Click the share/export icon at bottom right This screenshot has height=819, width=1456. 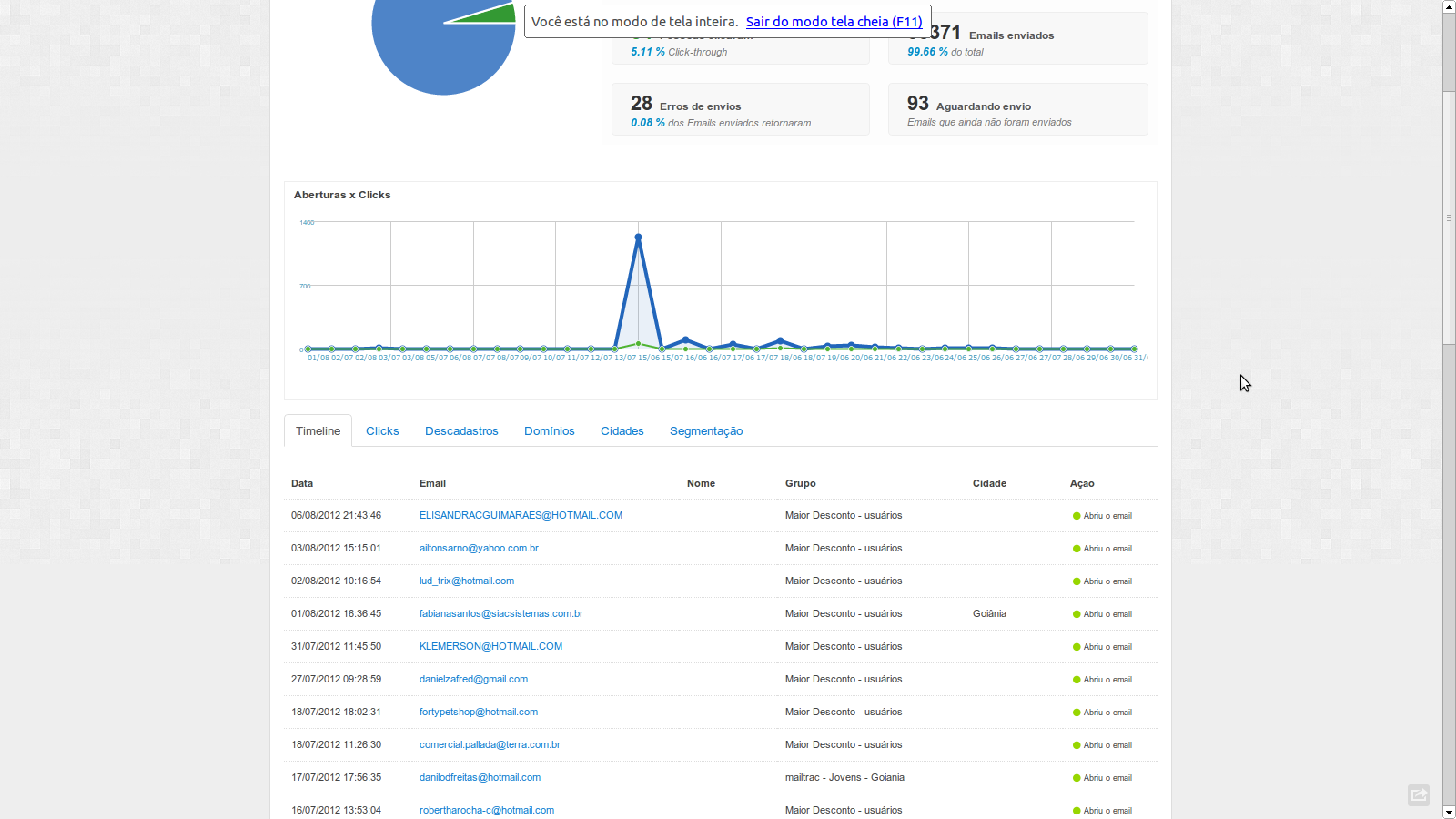1418,794
